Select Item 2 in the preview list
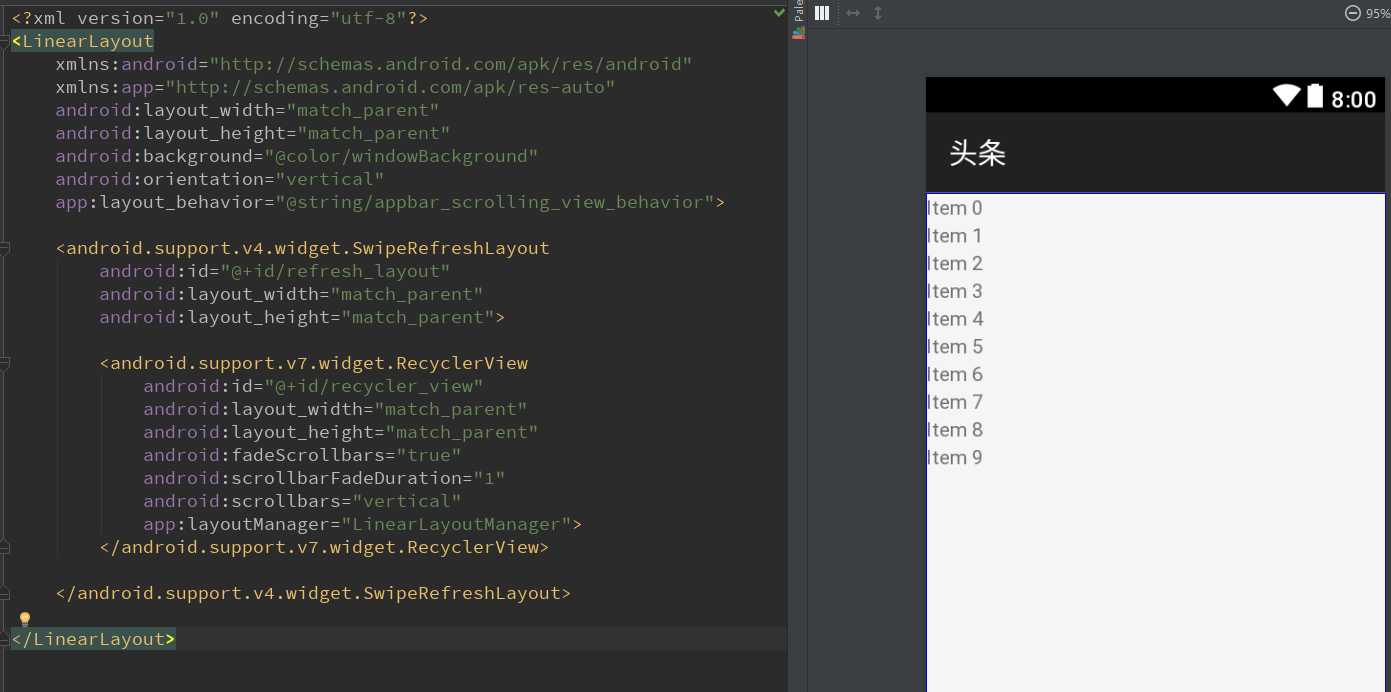The image size is (1391, 692). pyautogui.click(x=955, y=263)
